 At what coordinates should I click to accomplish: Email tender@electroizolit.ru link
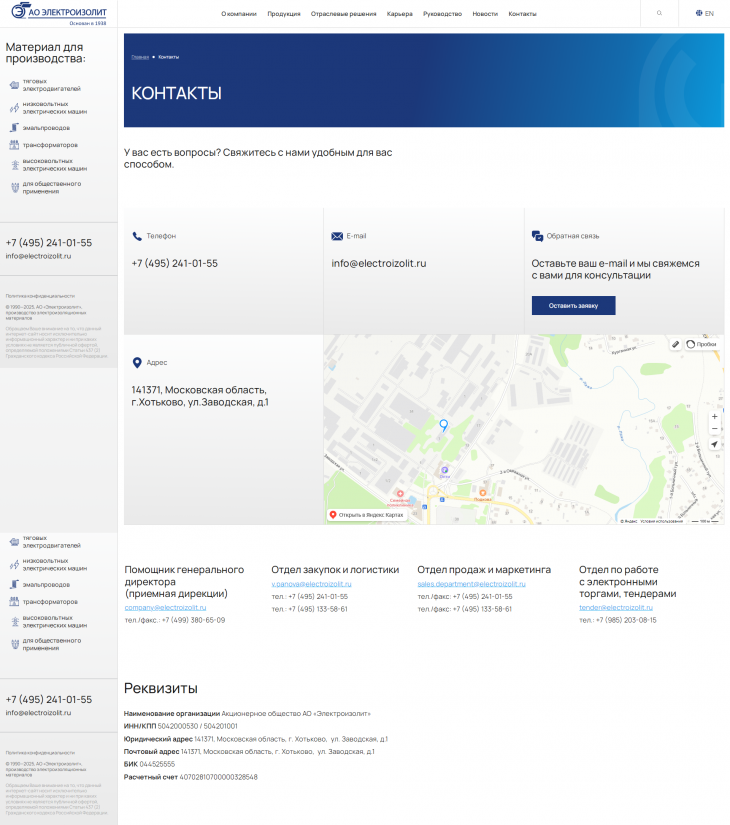pyautogui.click(x=616, y=608)
